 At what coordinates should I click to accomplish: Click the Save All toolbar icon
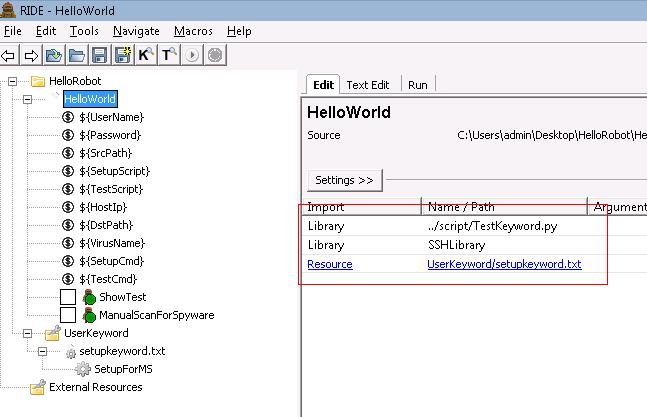pyautogui.click(x=123, y=55)
